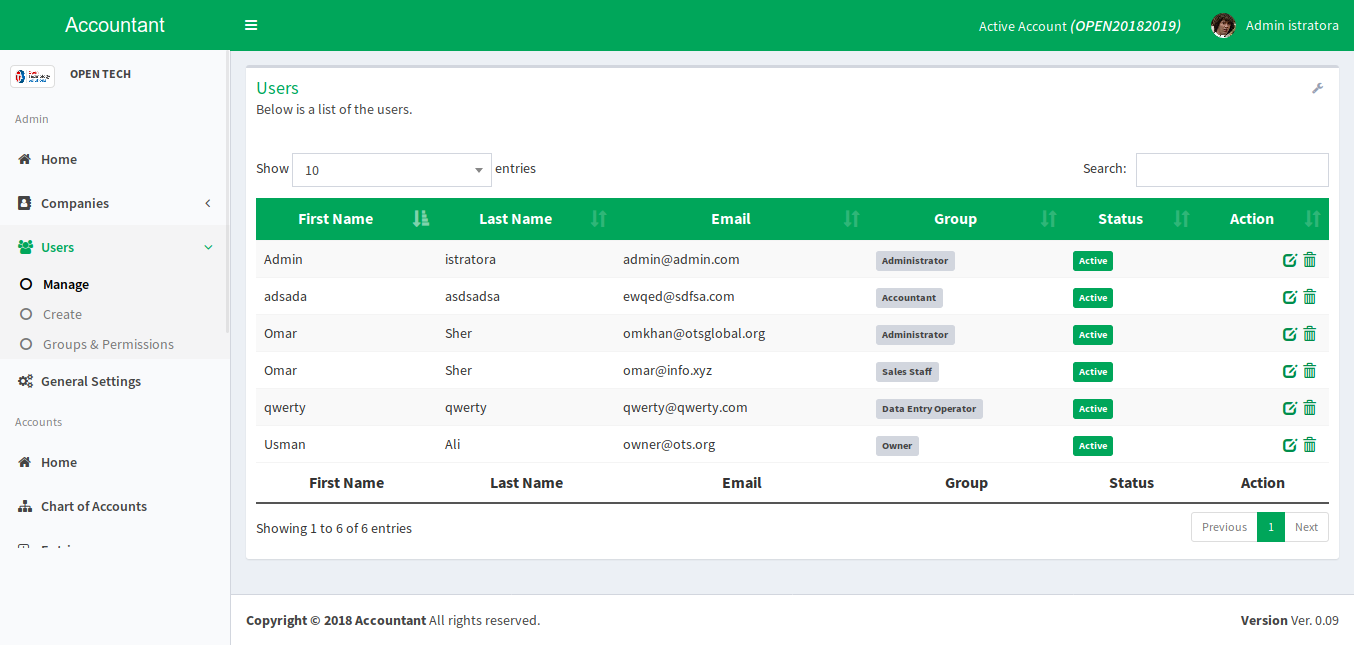The image size is (1354, 645).
Task: Edit the owner@ots.org user
Action: click(1290, 445)
